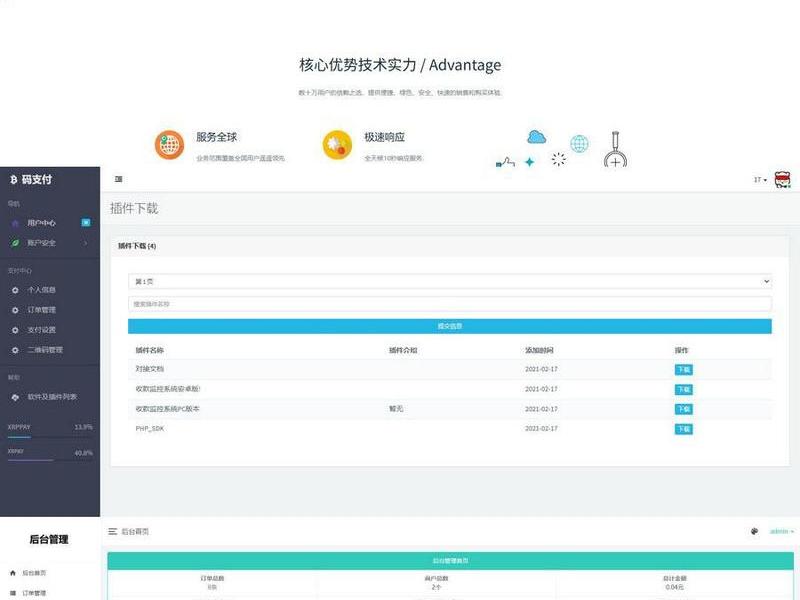Click gear icon next to 二维码管理
The height and width of the screenshot is (600, 800).
[15, 351]
